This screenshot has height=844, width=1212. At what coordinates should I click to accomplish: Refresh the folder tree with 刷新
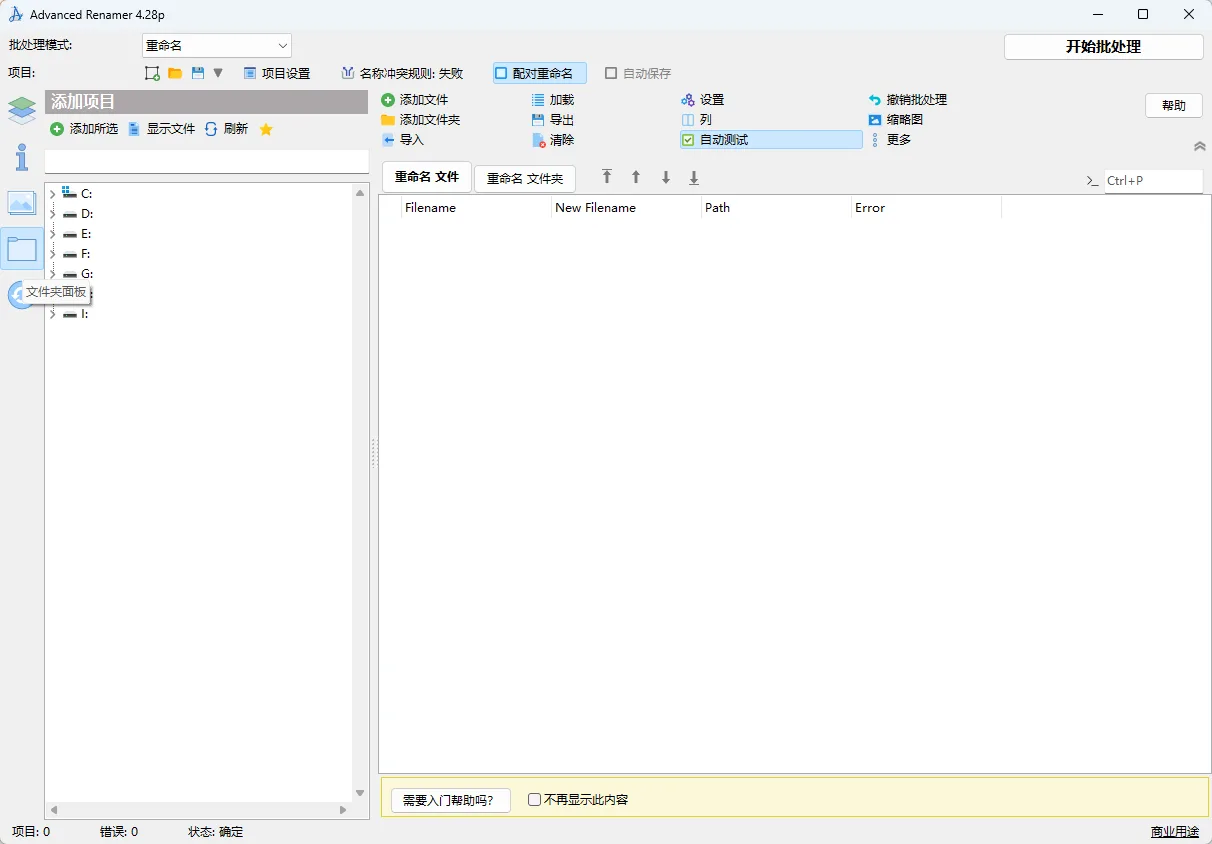tap(226, 129)
